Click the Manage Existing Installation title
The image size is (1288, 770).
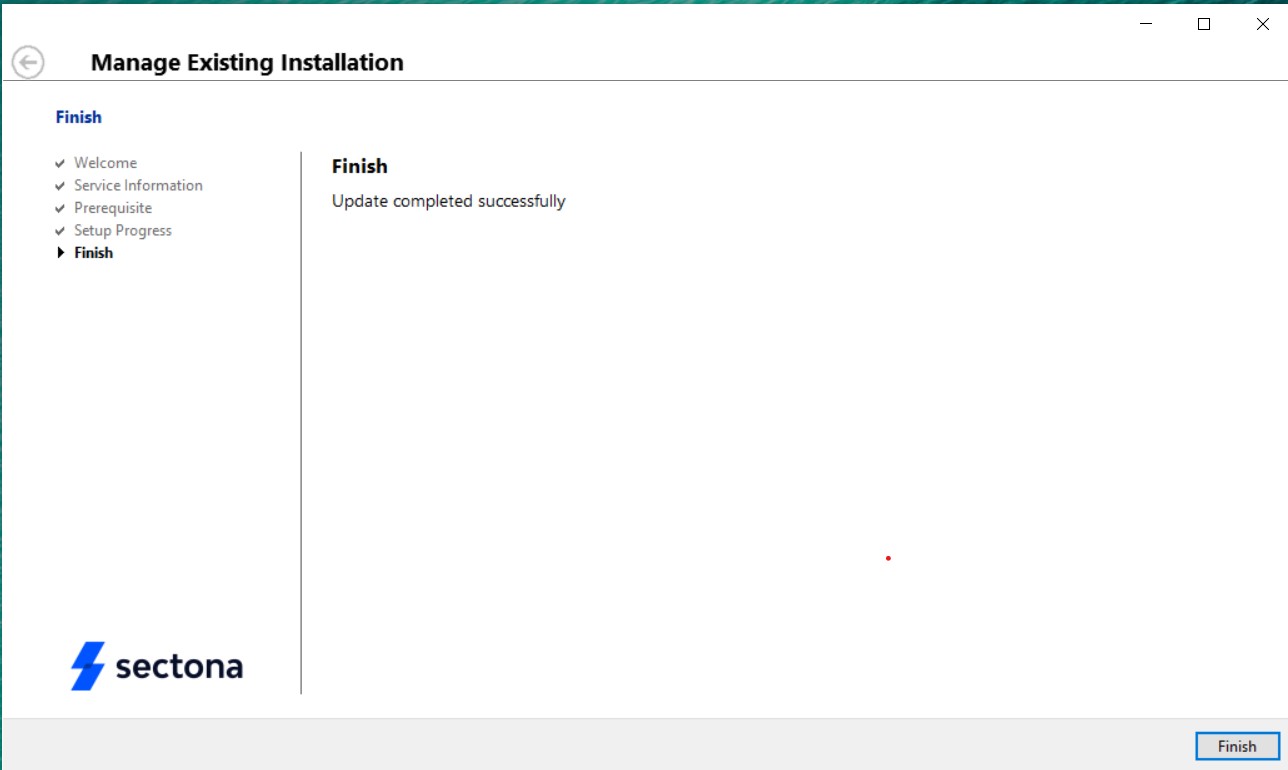click(246, 62)
